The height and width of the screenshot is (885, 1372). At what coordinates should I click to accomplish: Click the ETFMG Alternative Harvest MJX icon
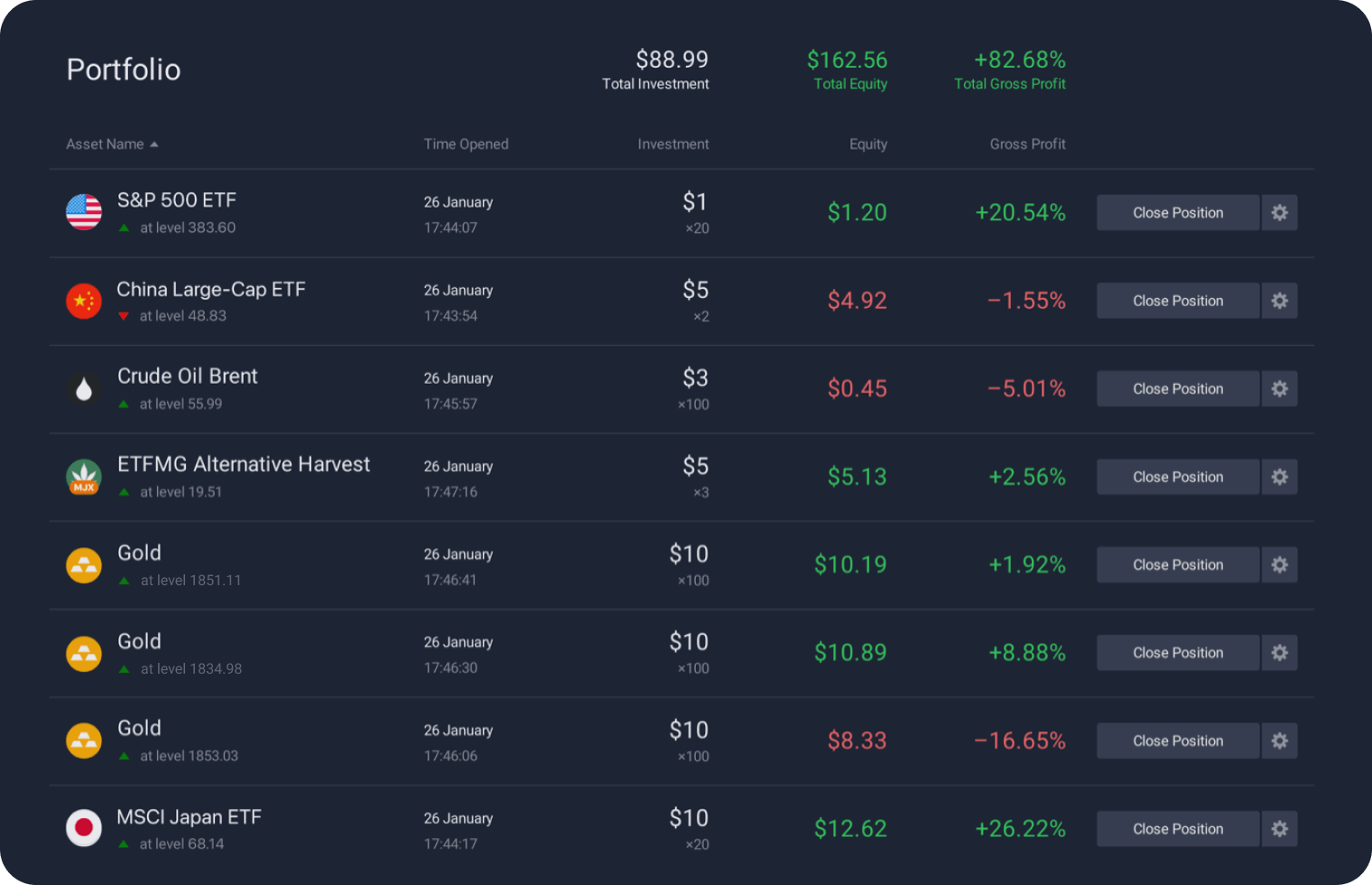(x=84, y=477)
